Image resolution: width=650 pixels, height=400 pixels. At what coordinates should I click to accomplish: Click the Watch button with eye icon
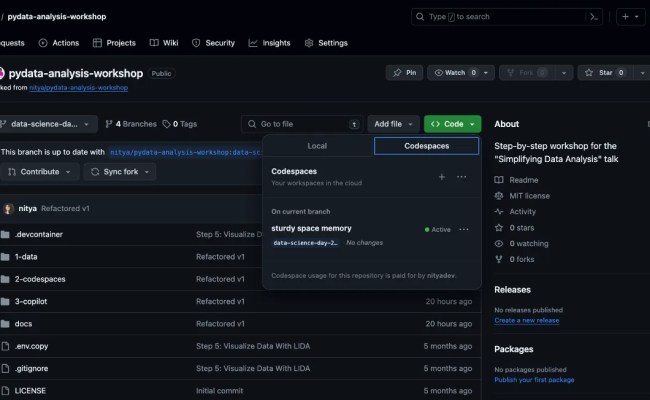coord(454,73)
